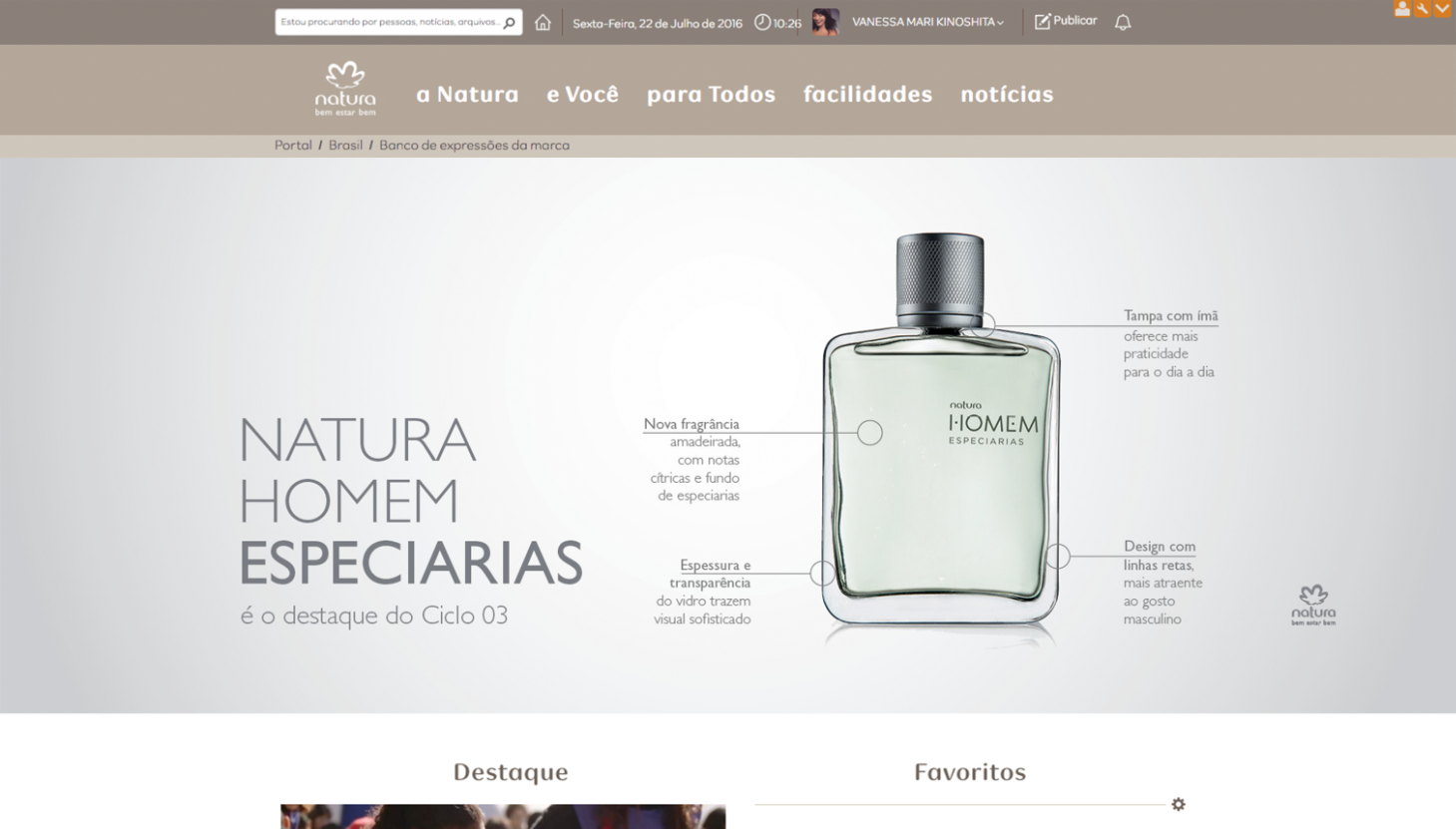This screenshot has height=829, width=1456.
Task: Expand the VANESSA MARI KINOSHITA user menu
Action: [928, 22]
